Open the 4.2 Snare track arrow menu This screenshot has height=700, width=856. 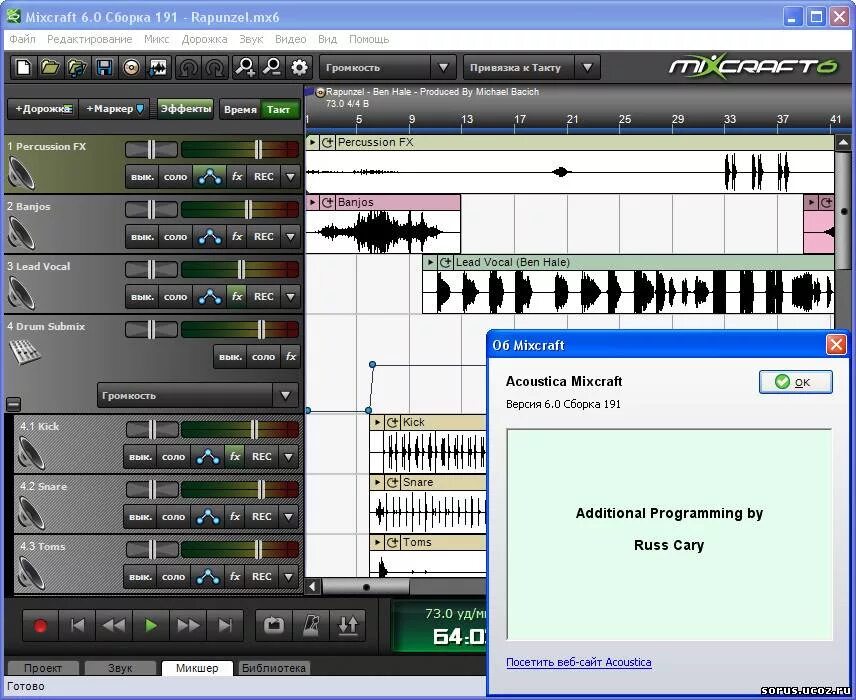pyautogui.click(x=288, y=517)
